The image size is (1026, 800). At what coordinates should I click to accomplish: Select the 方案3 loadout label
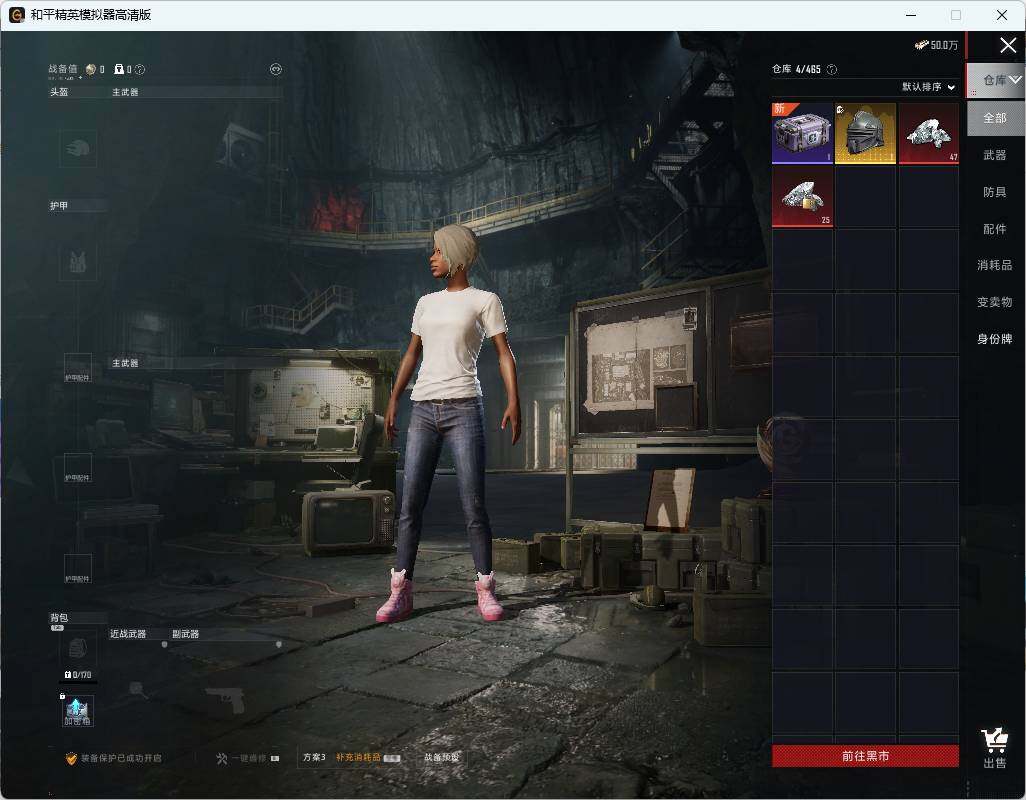[x=314, y=757]
